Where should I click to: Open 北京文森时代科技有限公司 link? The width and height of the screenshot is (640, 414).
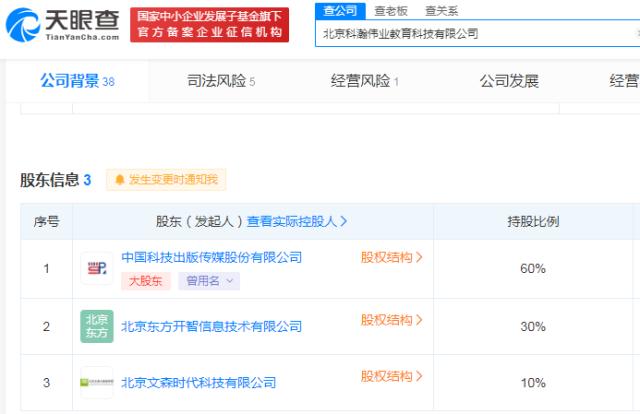[199, 383]
